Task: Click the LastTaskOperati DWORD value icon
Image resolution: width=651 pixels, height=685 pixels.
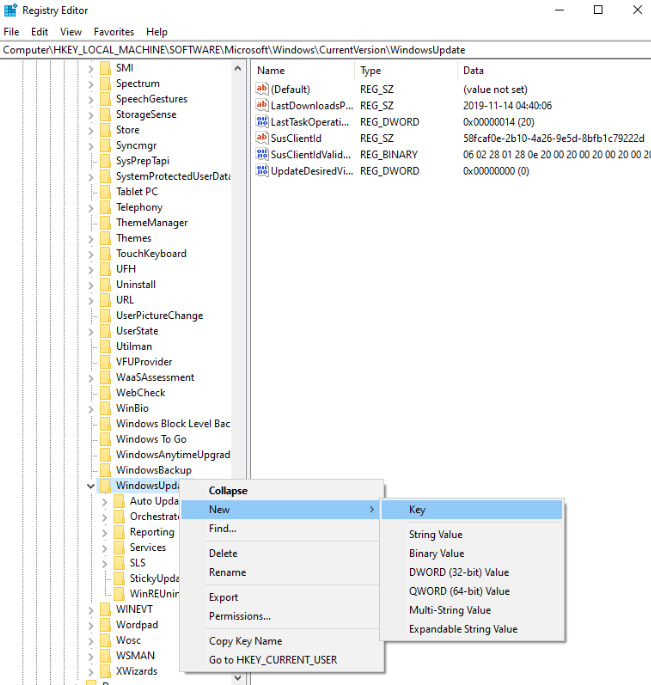Action: pos(264,122)
